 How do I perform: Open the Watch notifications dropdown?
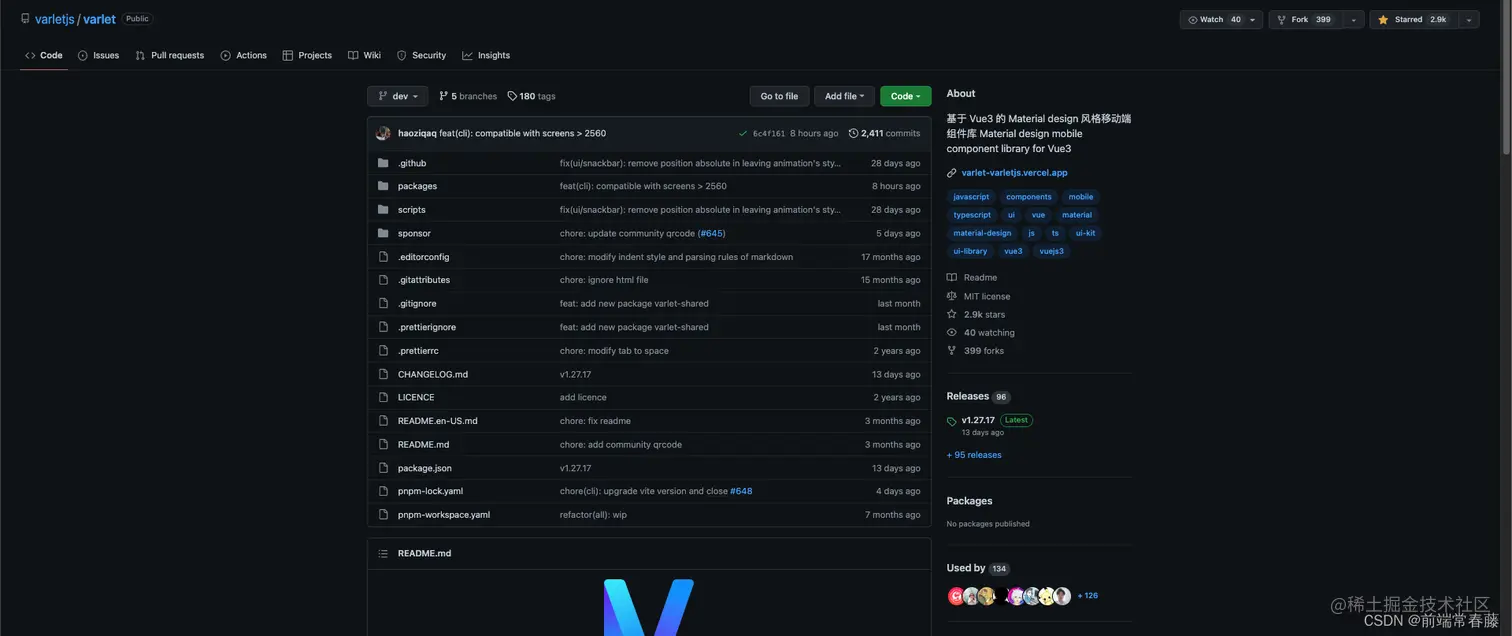(1221, 19)
